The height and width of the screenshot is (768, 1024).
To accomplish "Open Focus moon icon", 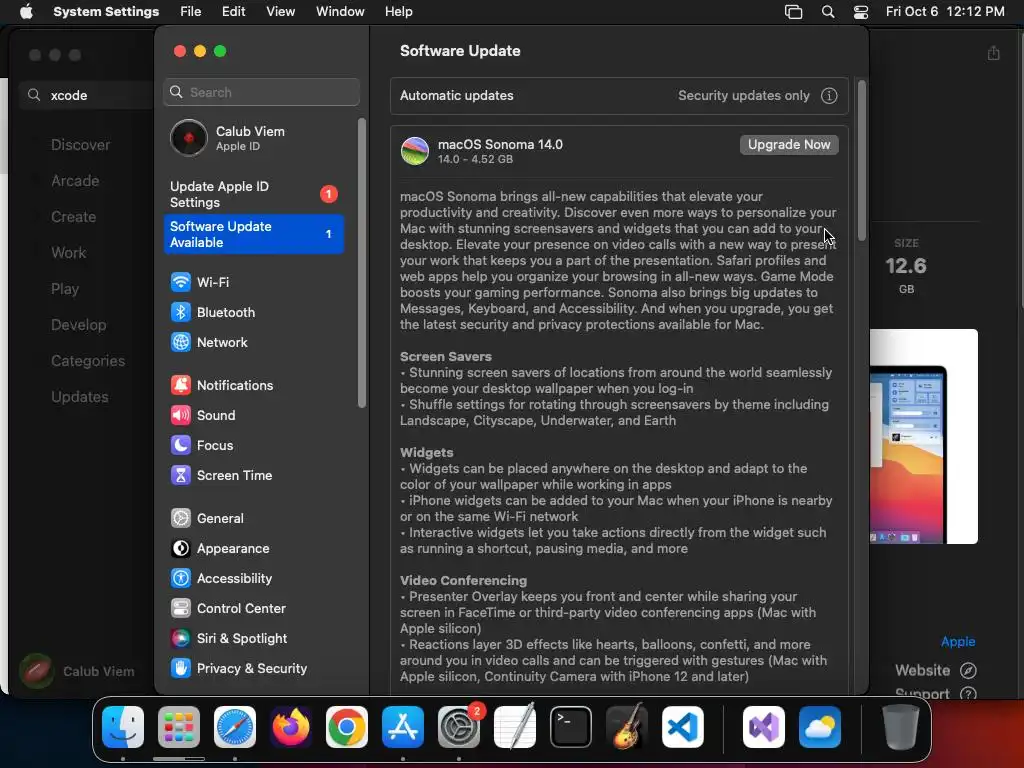I will point(181,445).
